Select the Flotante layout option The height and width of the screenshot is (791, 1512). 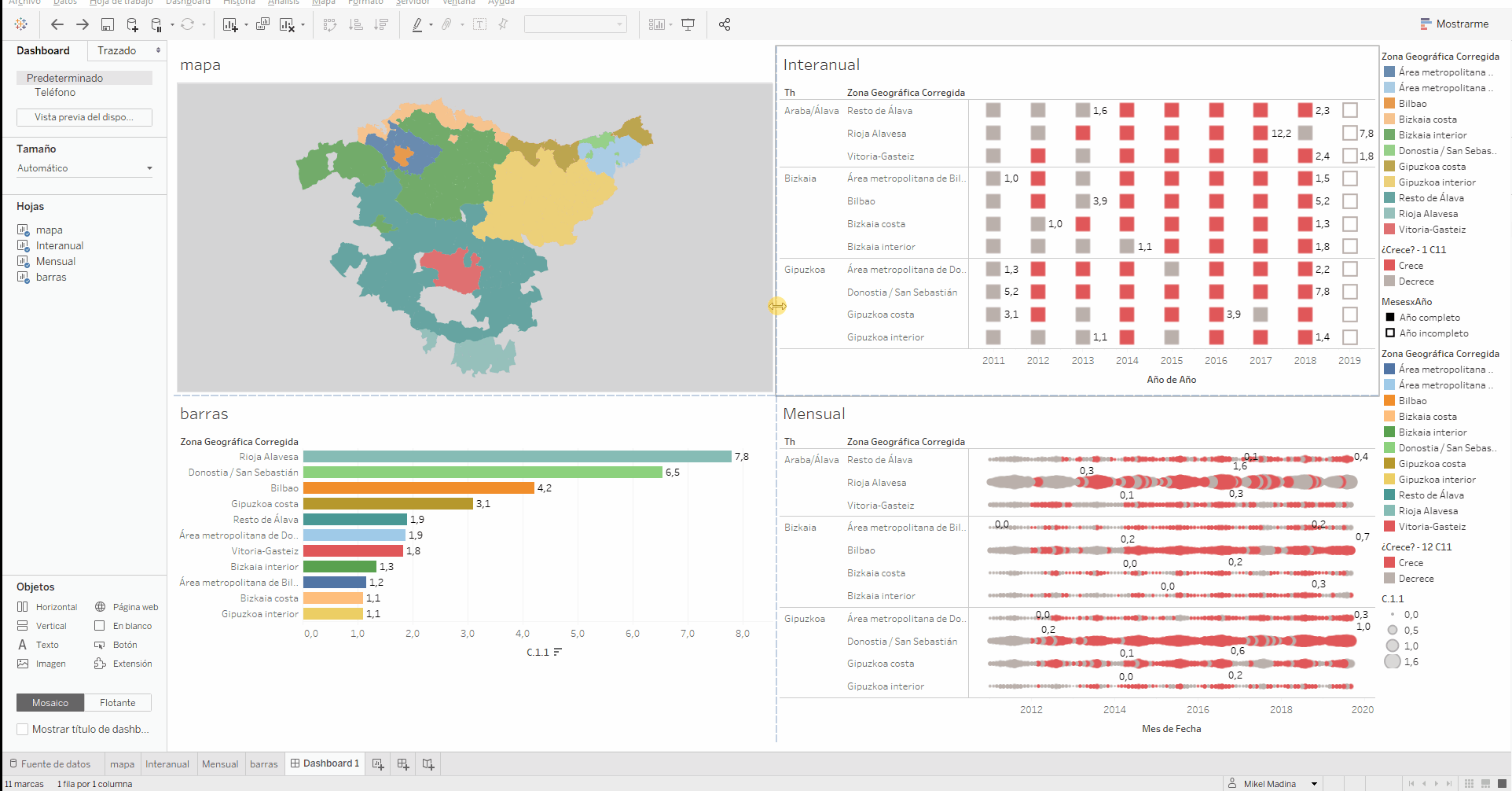click(x=118, y=702)
